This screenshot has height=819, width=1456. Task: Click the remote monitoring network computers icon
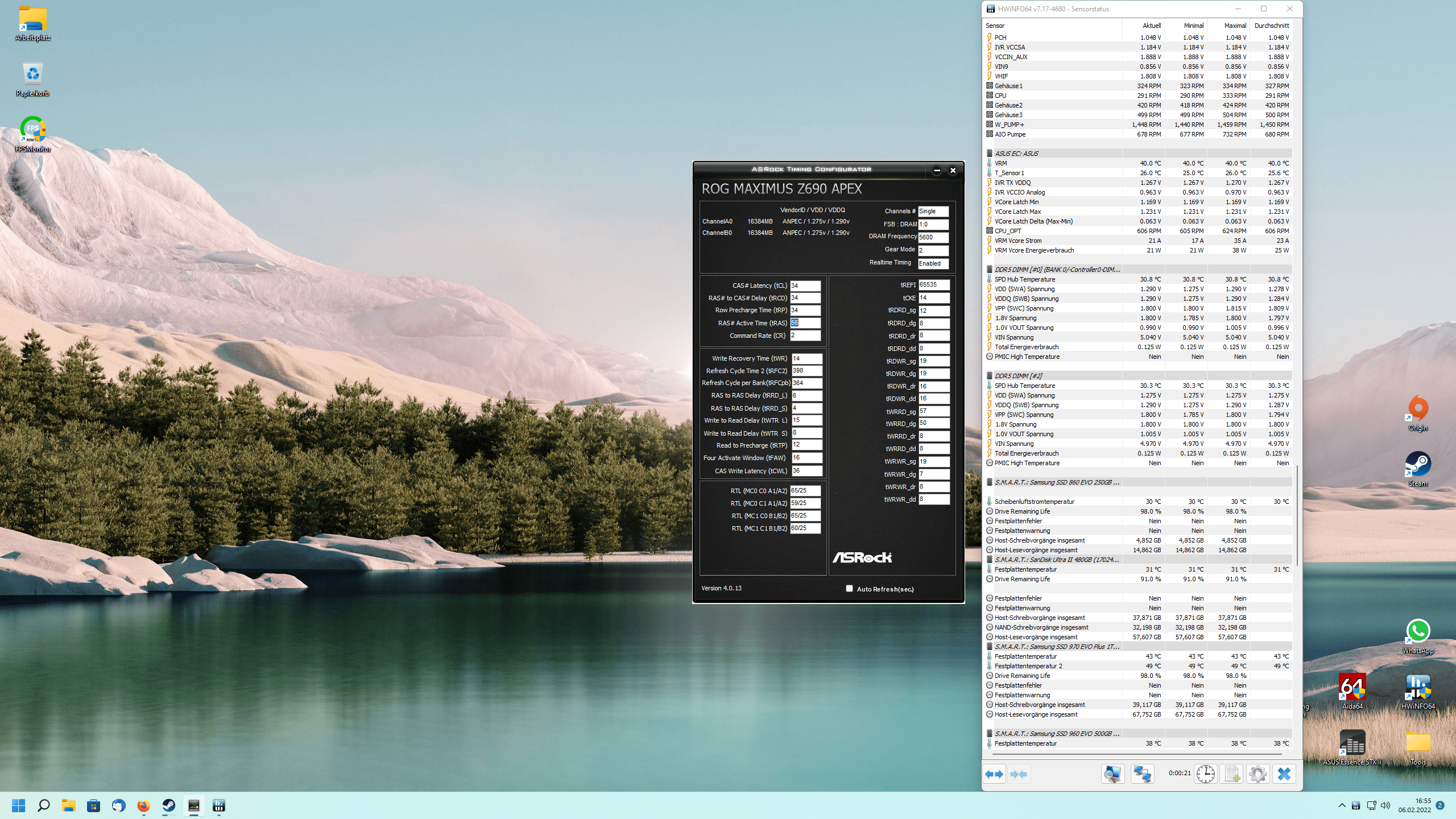click(1141, 774)
